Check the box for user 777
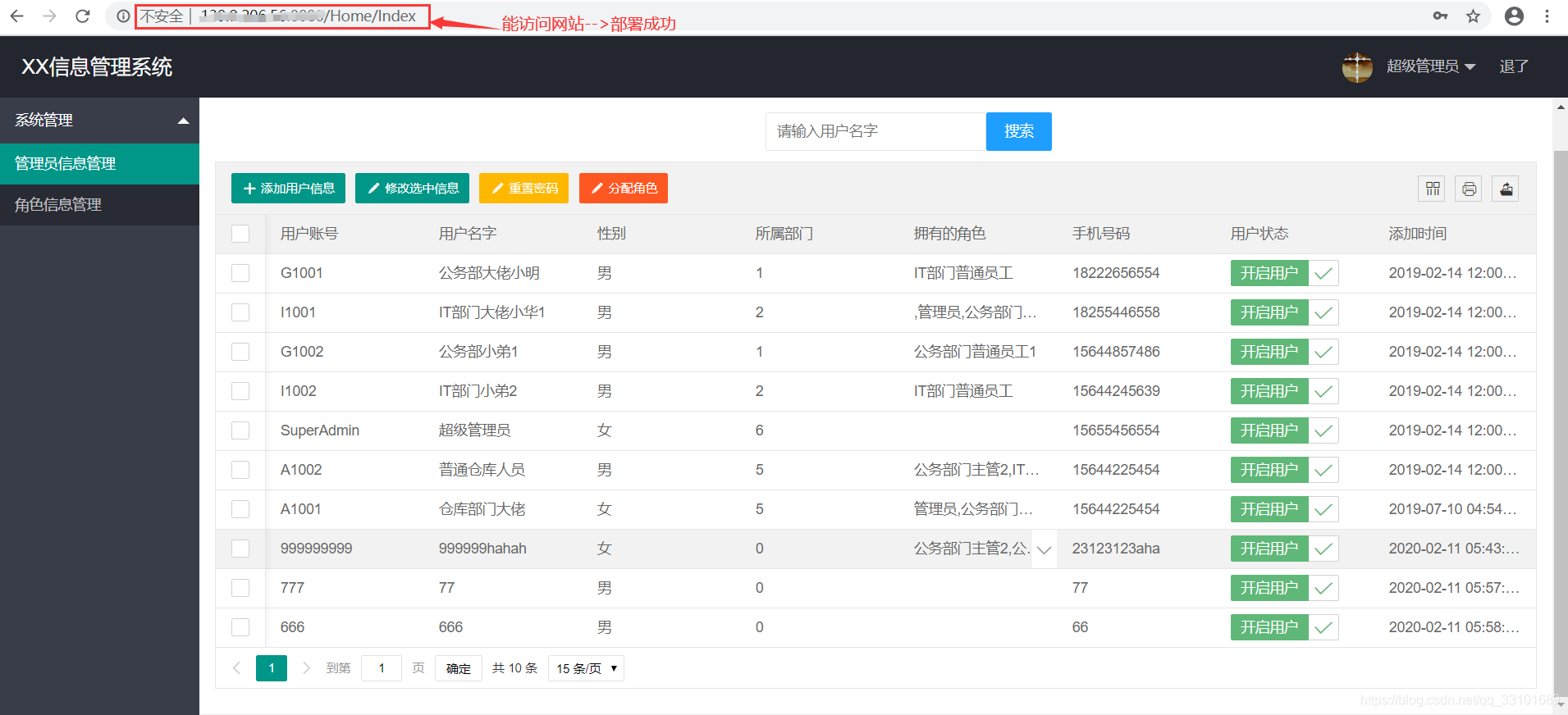Viewport: 1568px width, 715px height. point(240,588)
